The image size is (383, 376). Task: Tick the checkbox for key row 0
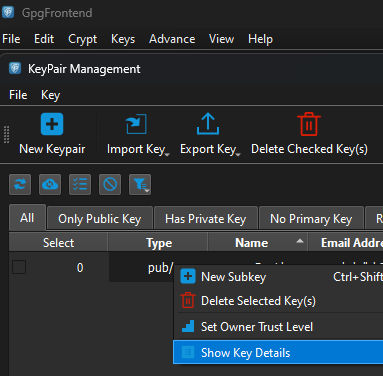pos(19,267)
